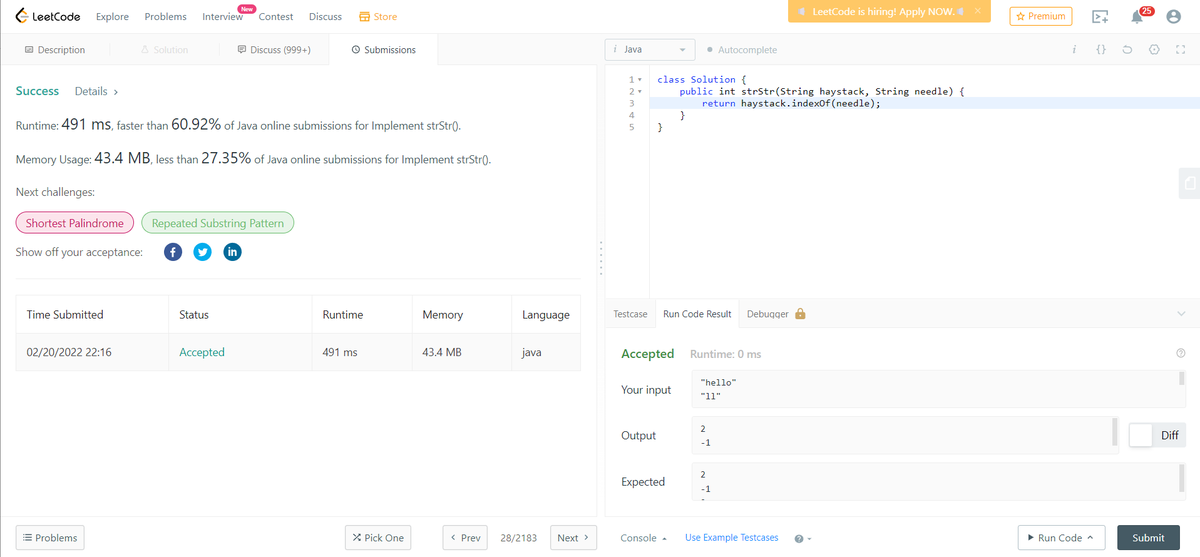Click inside the Your input box
Image resolution: width=1200 pixels, height=557 pixels.
pos(939,389)
